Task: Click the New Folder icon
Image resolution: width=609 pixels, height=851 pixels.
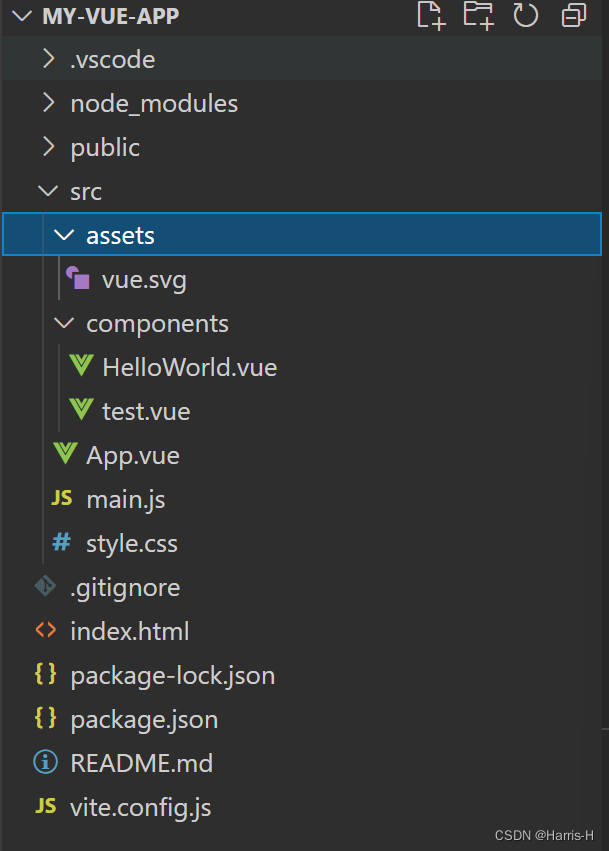Action: (479, 15)
